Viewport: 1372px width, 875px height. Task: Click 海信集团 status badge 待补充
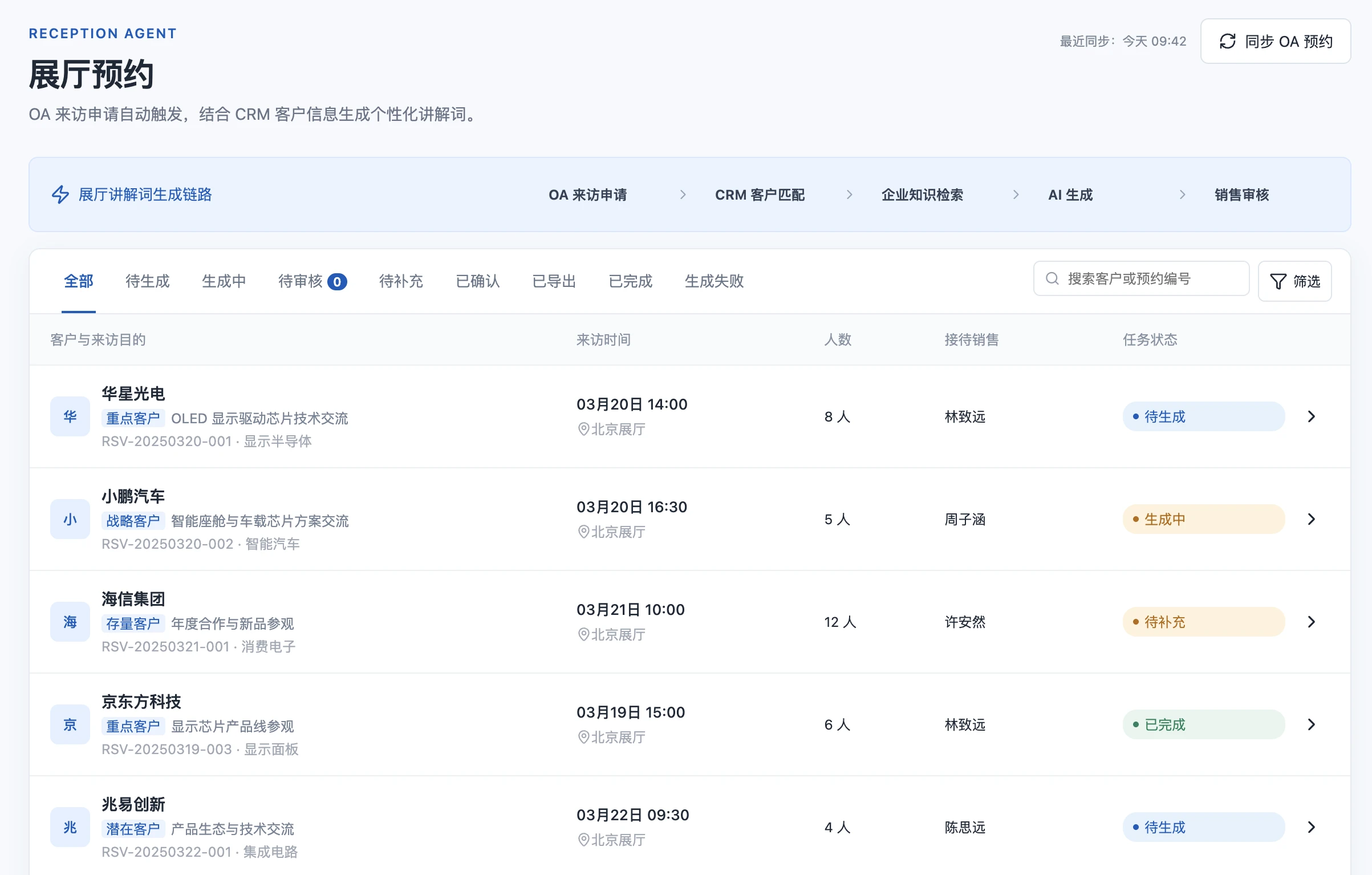1204,622
